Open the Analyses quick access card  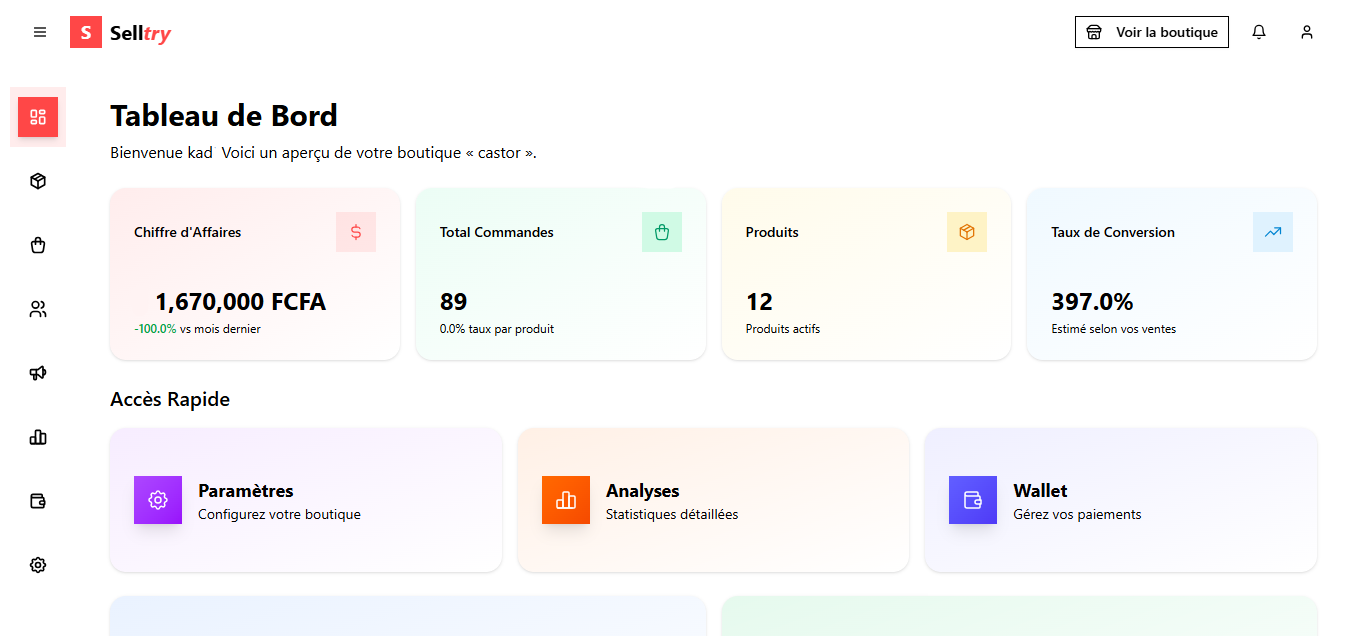(712, 500)
